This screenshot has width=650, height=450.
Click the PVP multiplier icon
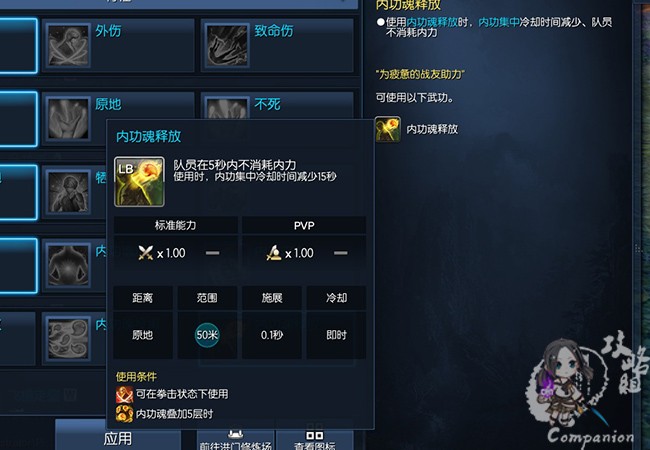click(x=274, y=253)
